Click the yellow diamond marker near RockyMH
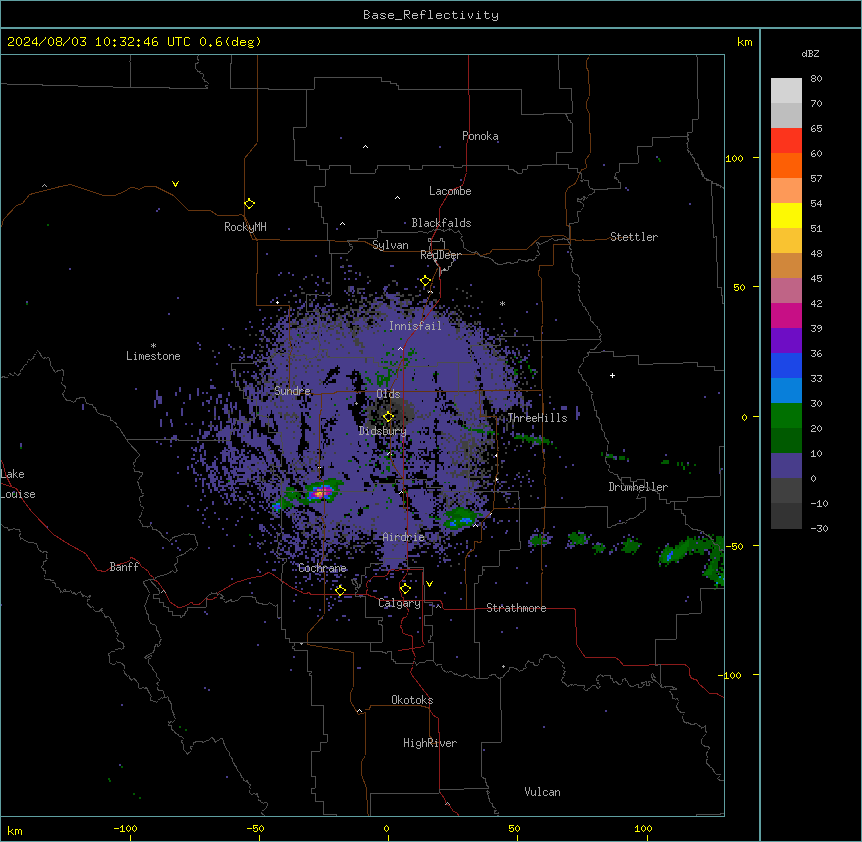The width and height of the screenshot is (862, 842). tap(249, 204)
